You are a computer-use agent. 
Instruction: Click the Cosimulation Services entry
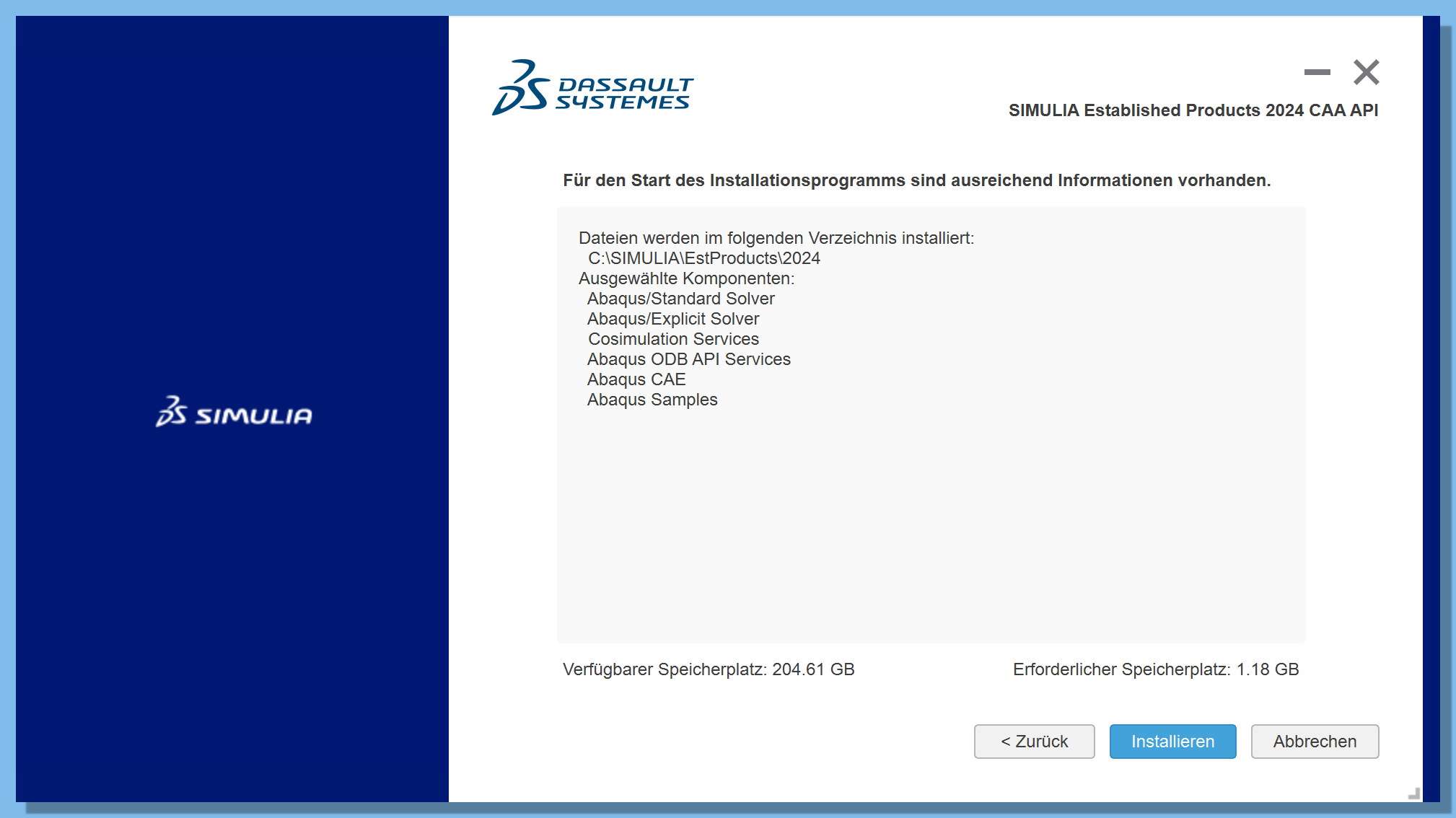(673, 339)
